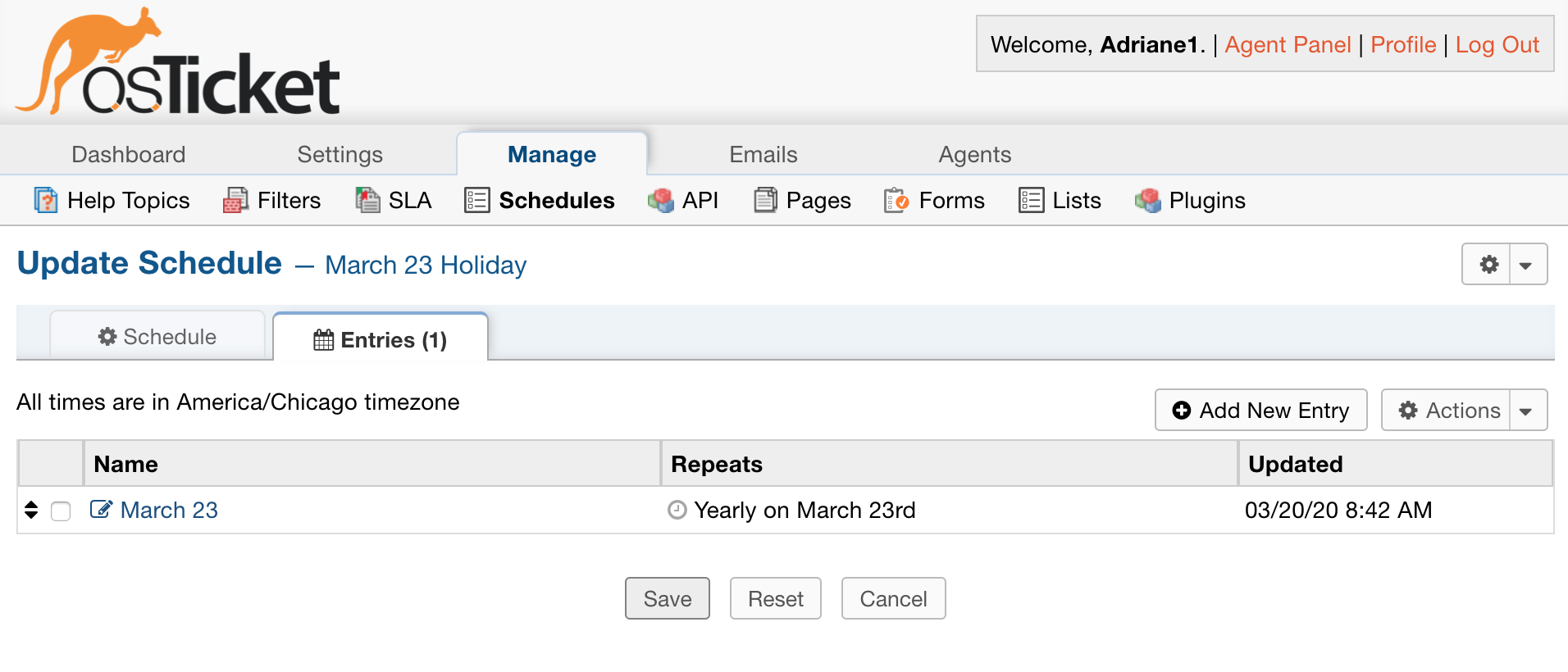Screen dimensions: 1568x672
Task: Open the Agent Panel link
Action: pos(1288,44)
